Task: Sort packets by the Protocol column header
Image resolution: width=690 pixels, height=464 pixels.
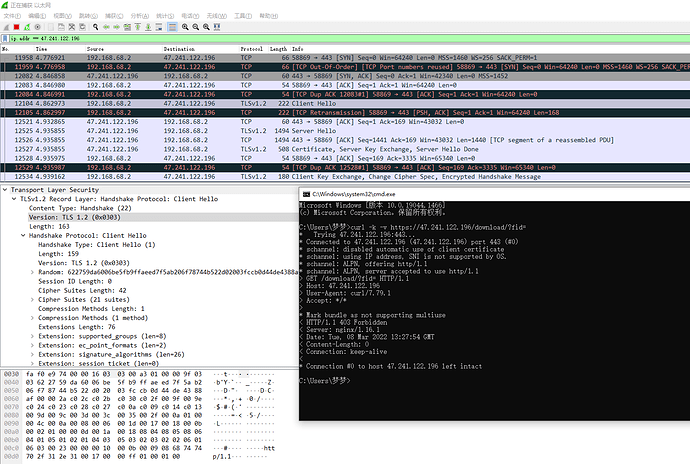Action: (x=250, y=48)
